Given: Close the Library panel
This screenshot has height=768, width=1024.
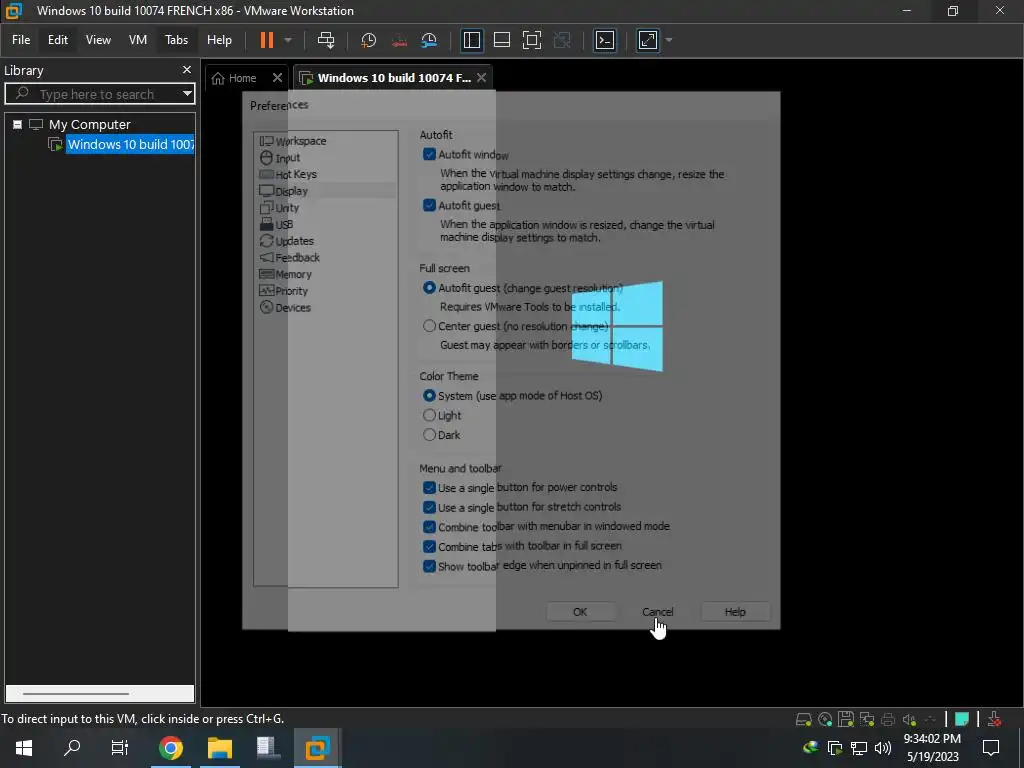Looking at the screenshot, I should click(187, 69).
